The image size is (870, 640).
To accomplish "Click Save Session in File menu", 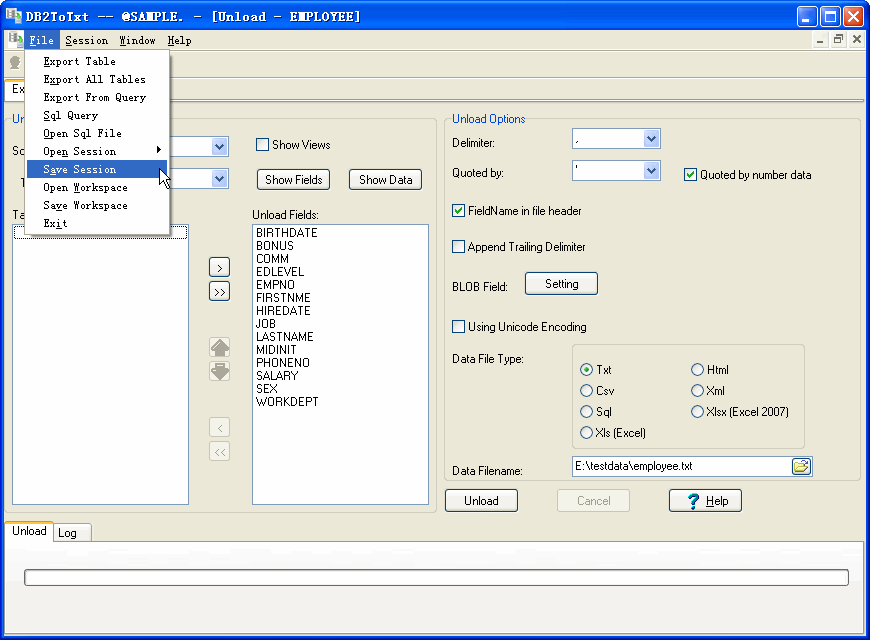I will pyautogui.click(x=97, y=169).
